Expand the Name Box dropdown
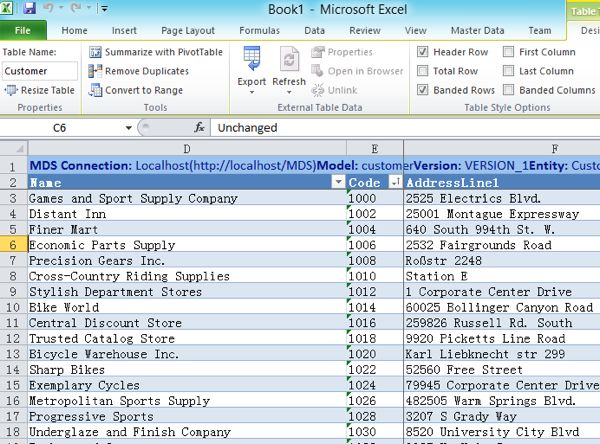The height and width of the screenshot is (444, 600). point(129,128)
